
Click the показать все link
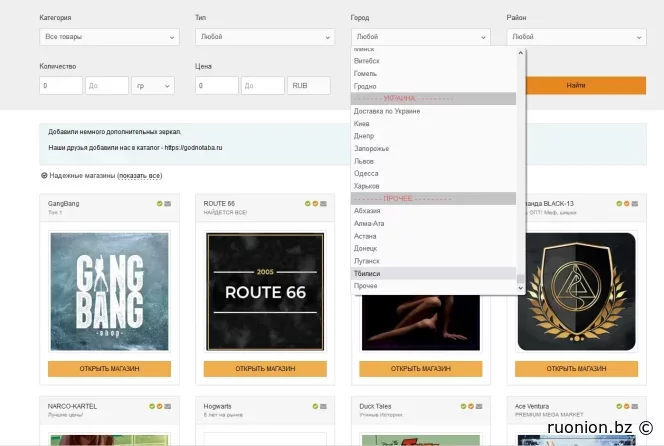click(x=140, y=176)
